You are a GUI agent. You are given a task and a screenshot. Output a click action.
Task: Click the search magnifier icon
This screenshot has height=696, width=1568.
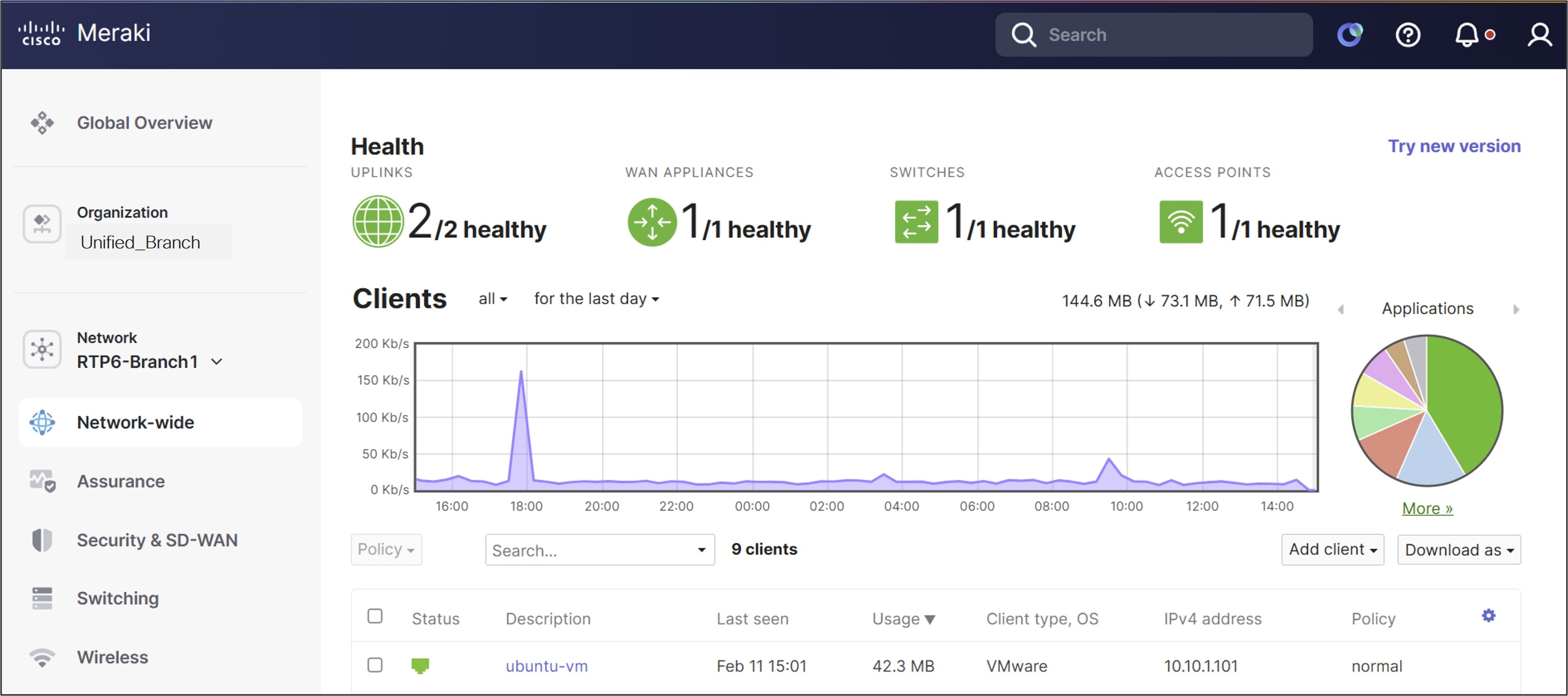point(1023,35)
